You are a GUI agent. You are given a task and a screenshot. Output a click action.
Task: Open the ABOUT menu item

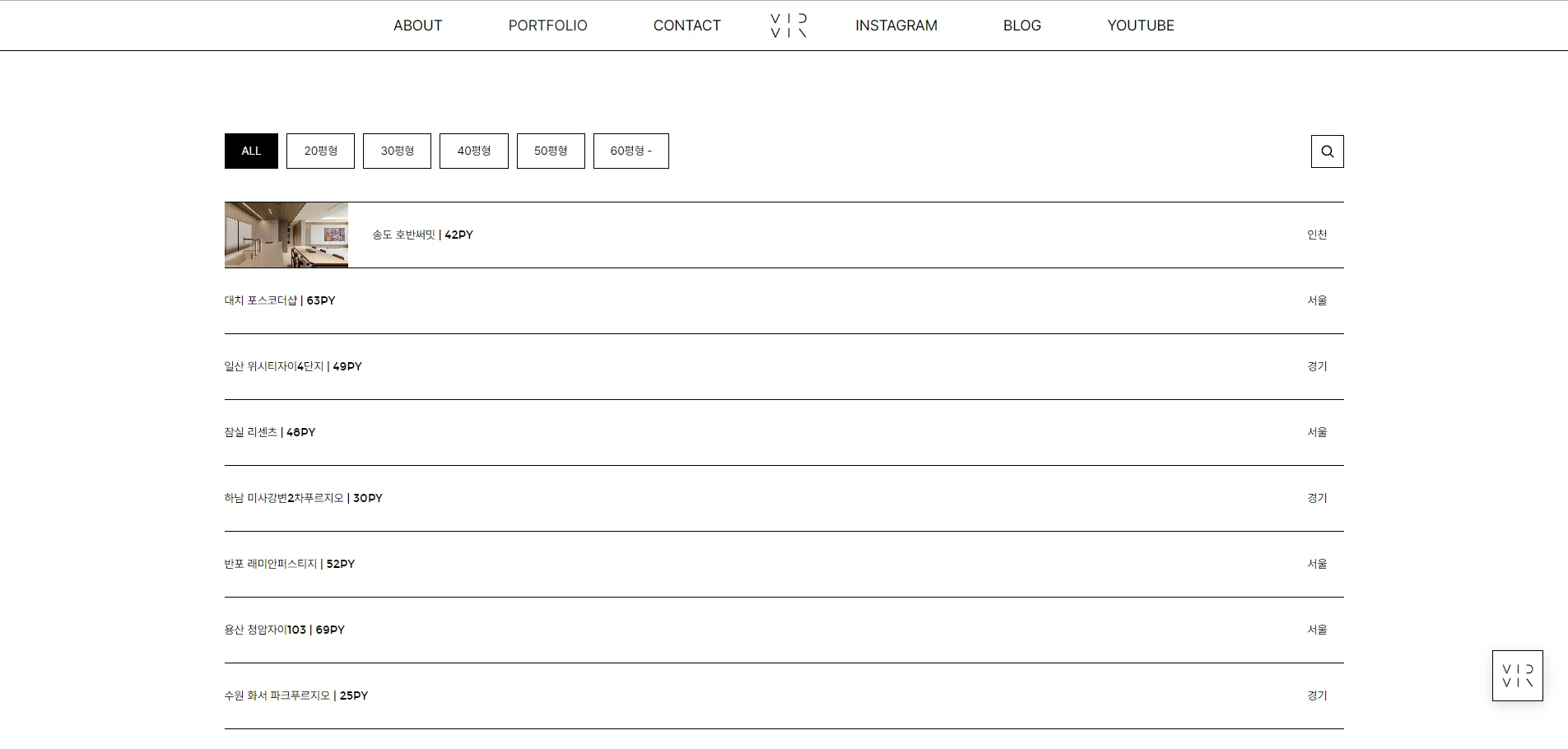point(417,26)
